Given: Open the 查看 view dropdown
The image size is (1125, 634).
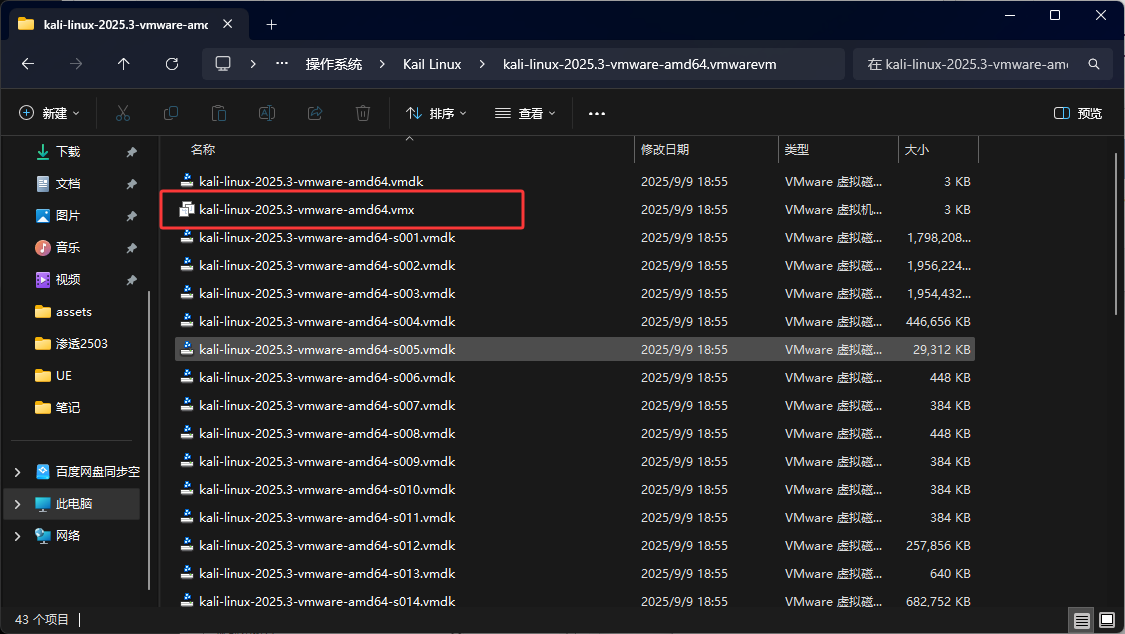Looking at the screenshot, I should tap(525, 113).
